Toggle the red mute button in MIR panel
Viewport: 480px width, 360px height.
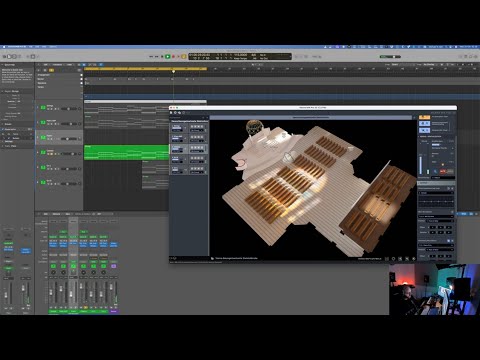[x=443, y=171]
